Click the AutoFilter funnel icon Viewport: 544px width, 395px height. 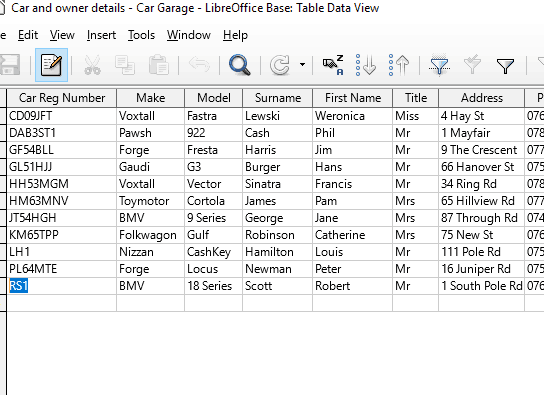439,65
